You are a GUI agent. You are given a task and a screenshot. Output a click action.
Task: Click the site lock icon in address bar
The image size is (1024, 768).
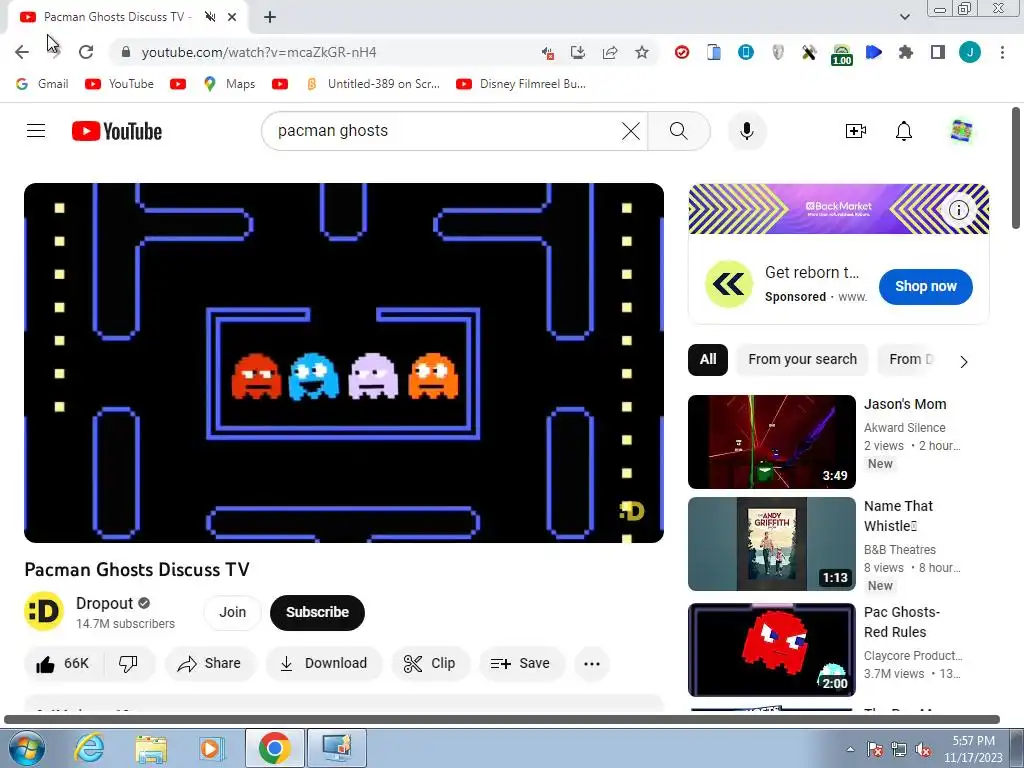click(x=126, y=52)
